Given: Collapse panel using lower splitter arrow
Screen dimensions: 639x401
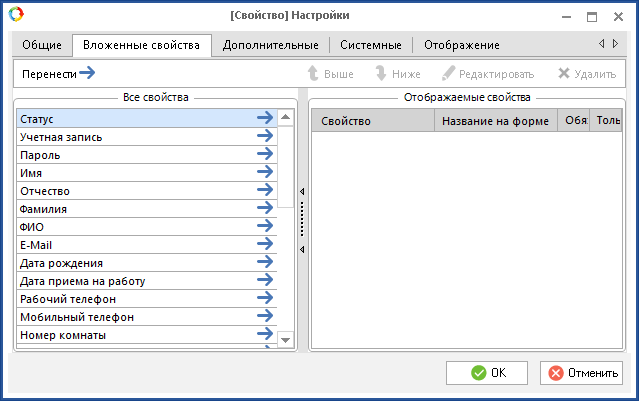Looking at the screenshot, I should tap(302, 249).
